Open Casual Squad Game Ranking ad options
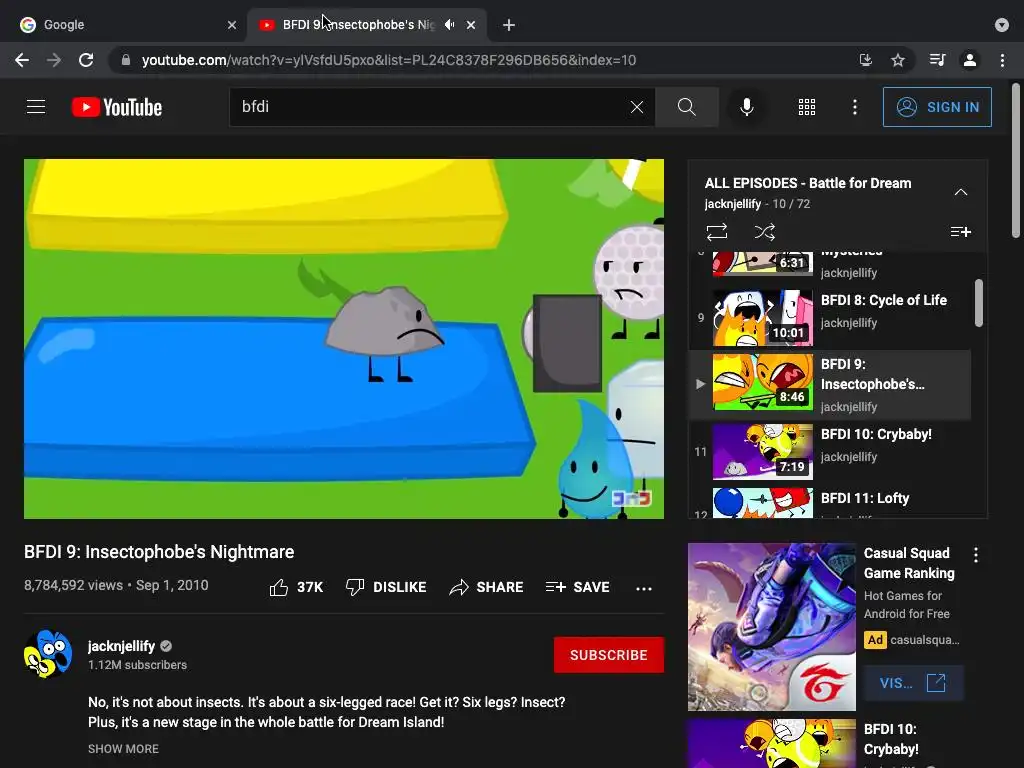The height and width of the screenshot is (768, 1024). click(x=976, y=555)
